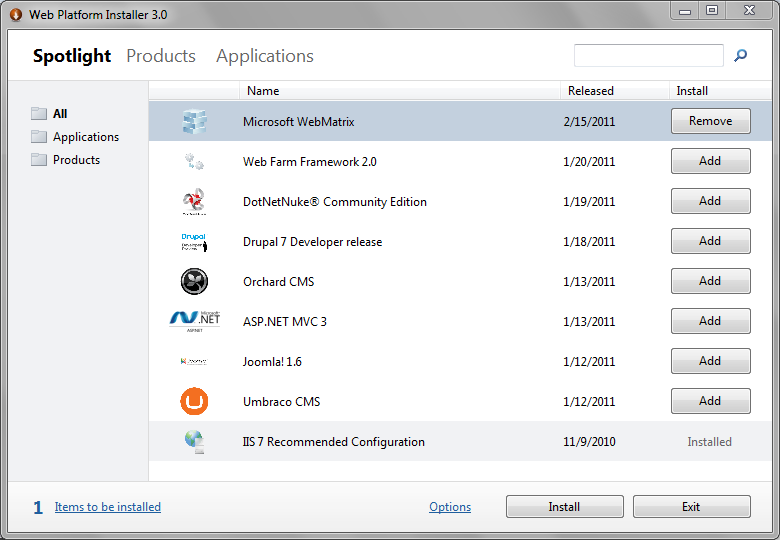Select the Microsoft WebMatrix row name

coord(298,122)
